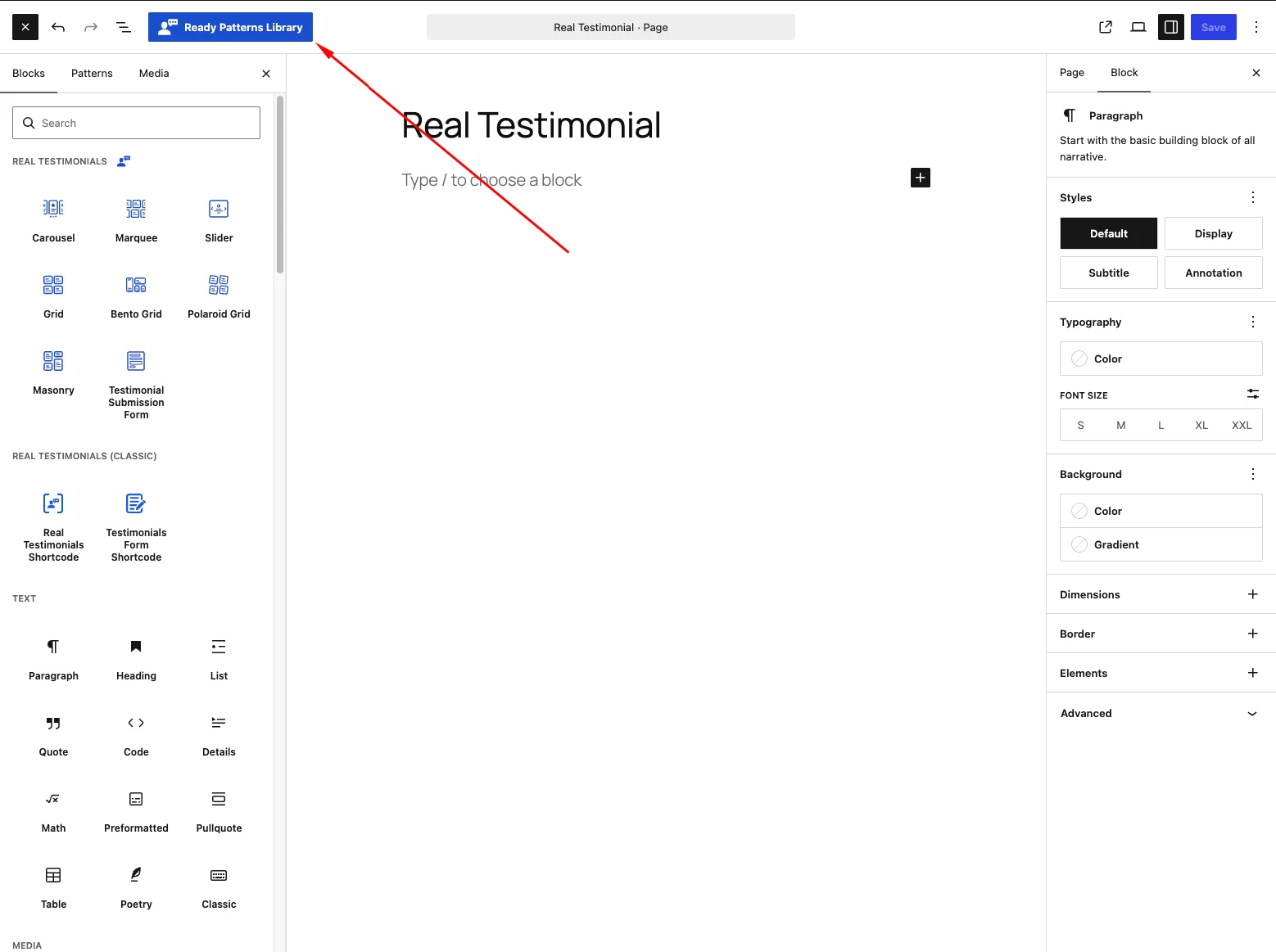This screenshot has width=1276, height=952.
Task: Insert the Bento Grid block
Action: click(x=136, y=297)
